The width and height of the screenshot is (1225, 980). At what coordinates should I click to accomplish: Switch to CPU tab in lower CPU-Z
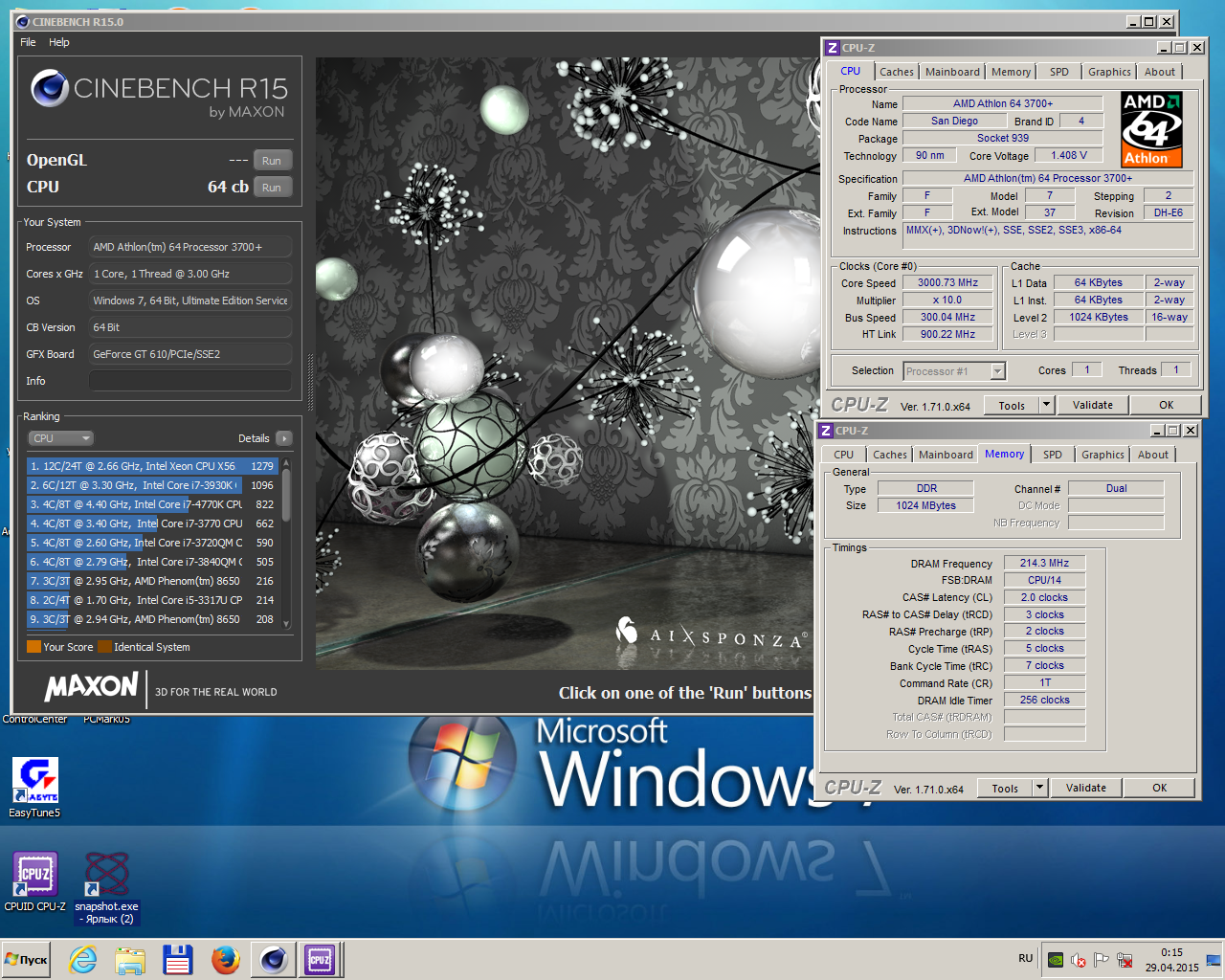tap(843, 455)
